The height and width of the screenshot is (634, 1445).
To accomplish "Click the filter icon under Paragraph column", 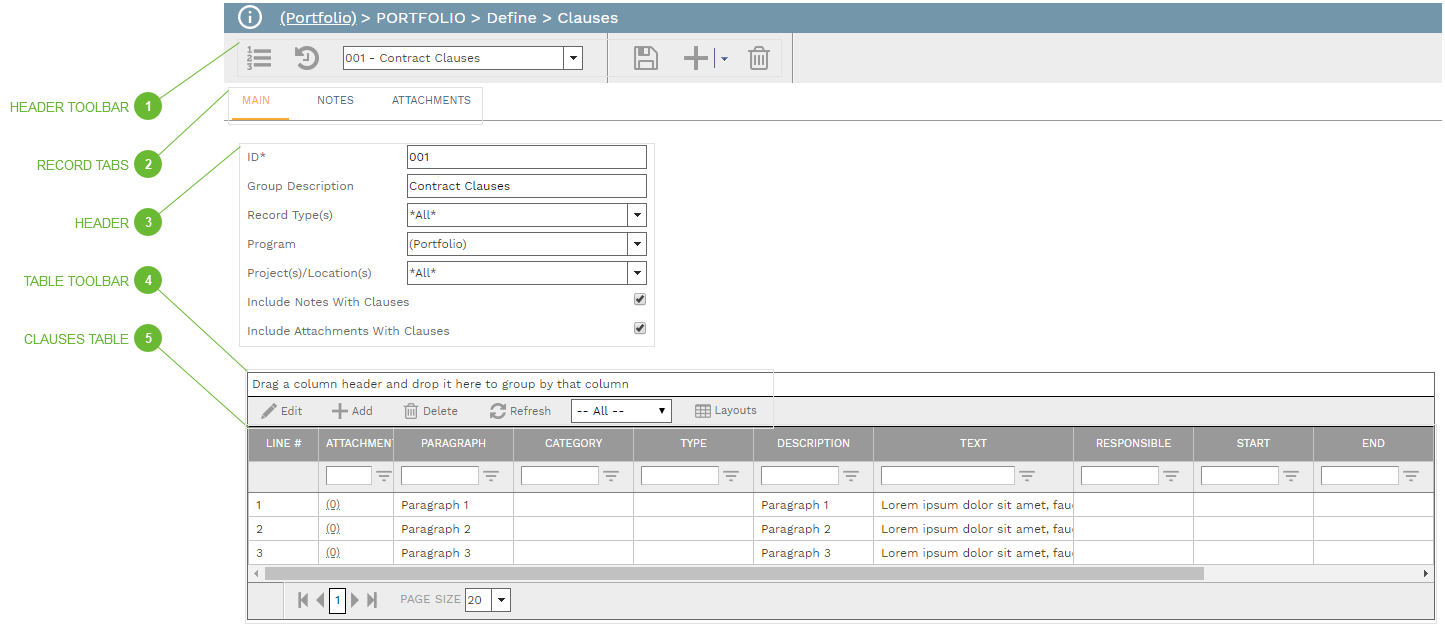I will [x=491, y=476].
